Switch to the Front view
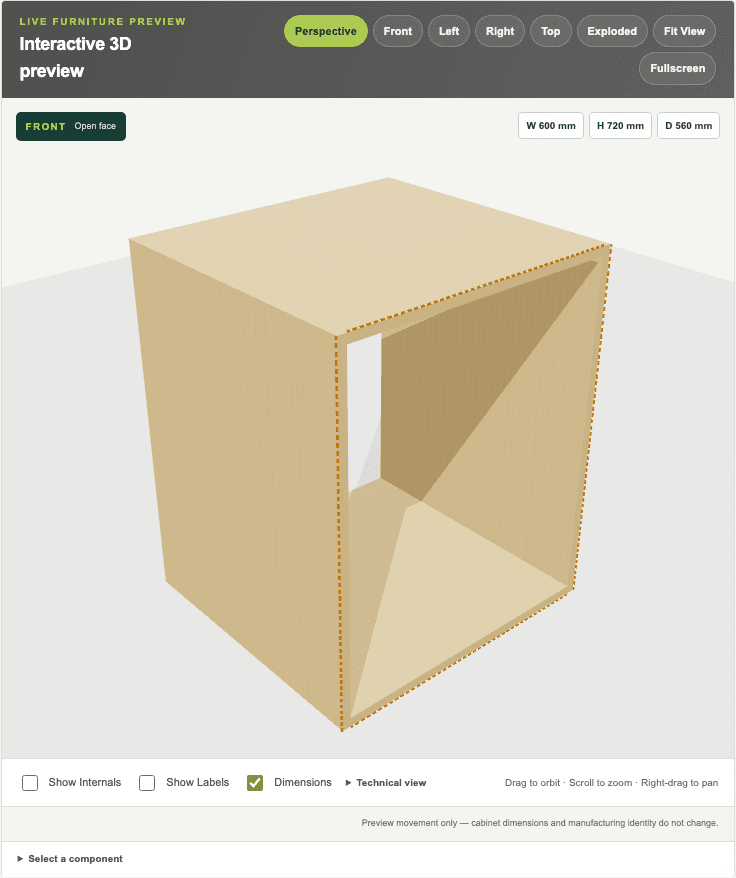Image resolution: width=736 pixels, height=878 pixels. (x=398, y=31)
